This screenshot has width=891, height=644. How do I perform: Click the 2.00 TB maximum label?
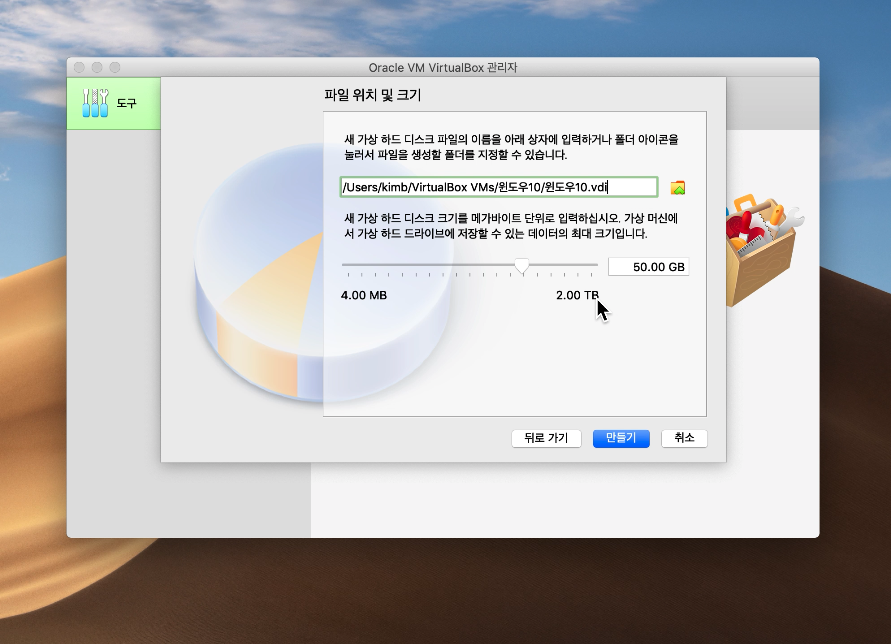coord(577,295)
